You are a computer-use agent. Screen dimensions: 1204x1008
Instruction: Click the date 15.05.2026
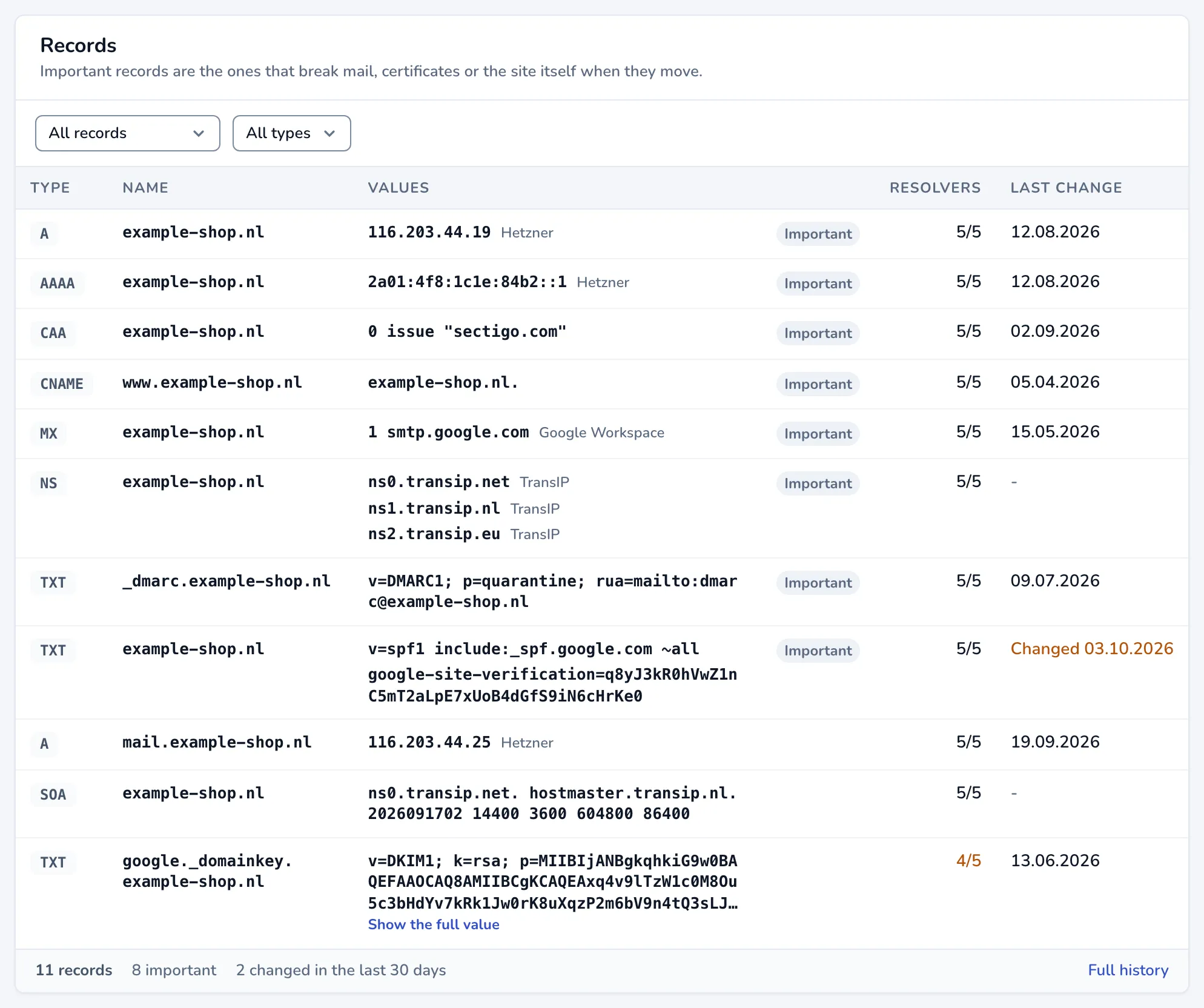(1055, 432)
